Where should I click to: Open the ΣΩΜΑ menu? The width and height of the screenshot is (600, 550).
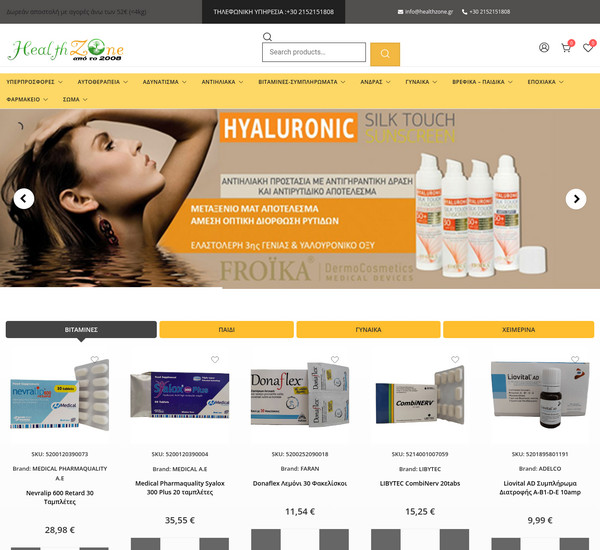(75, 100)
